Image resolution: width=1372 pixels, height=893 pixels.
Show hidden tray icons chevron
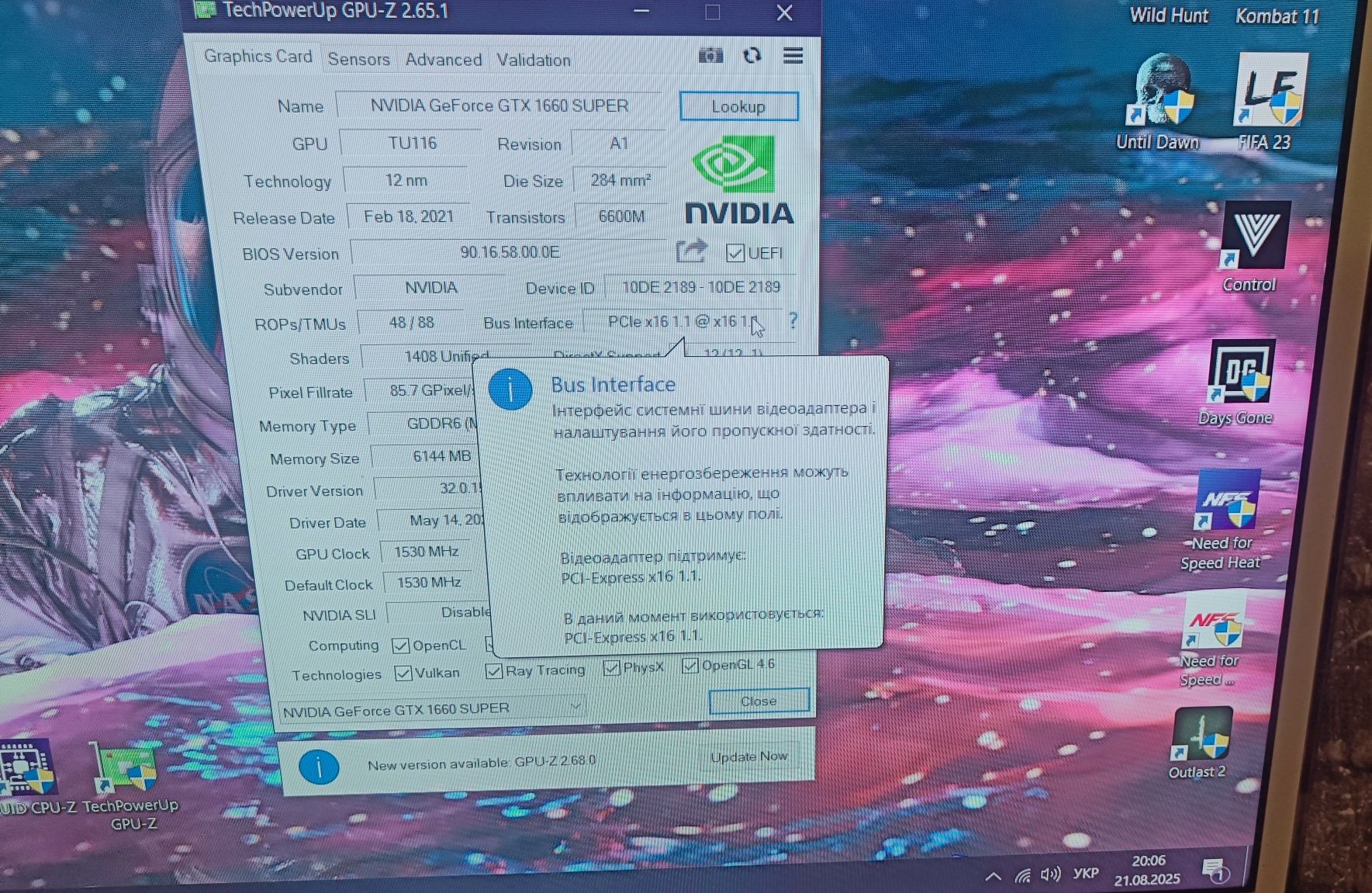(x=993, y=877)
